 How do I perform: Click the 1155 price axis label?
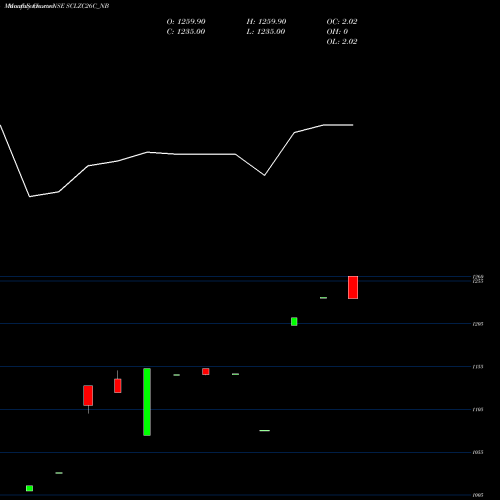(478, 367)
